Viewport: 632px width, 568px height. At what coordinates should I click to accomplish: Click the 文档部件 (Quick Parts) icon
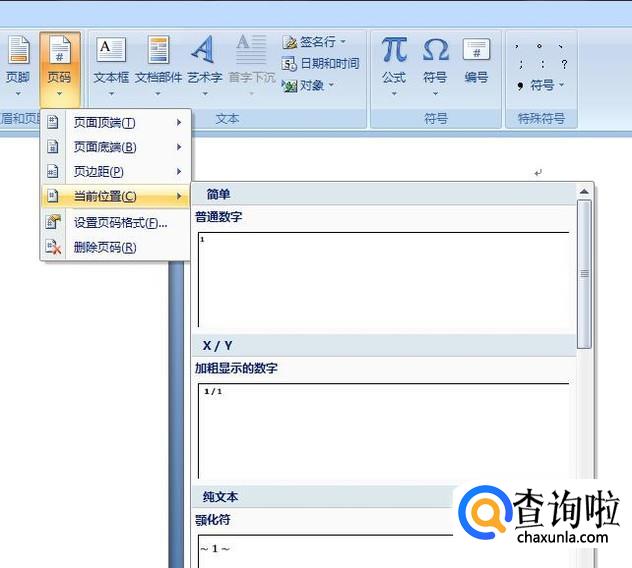158,50
